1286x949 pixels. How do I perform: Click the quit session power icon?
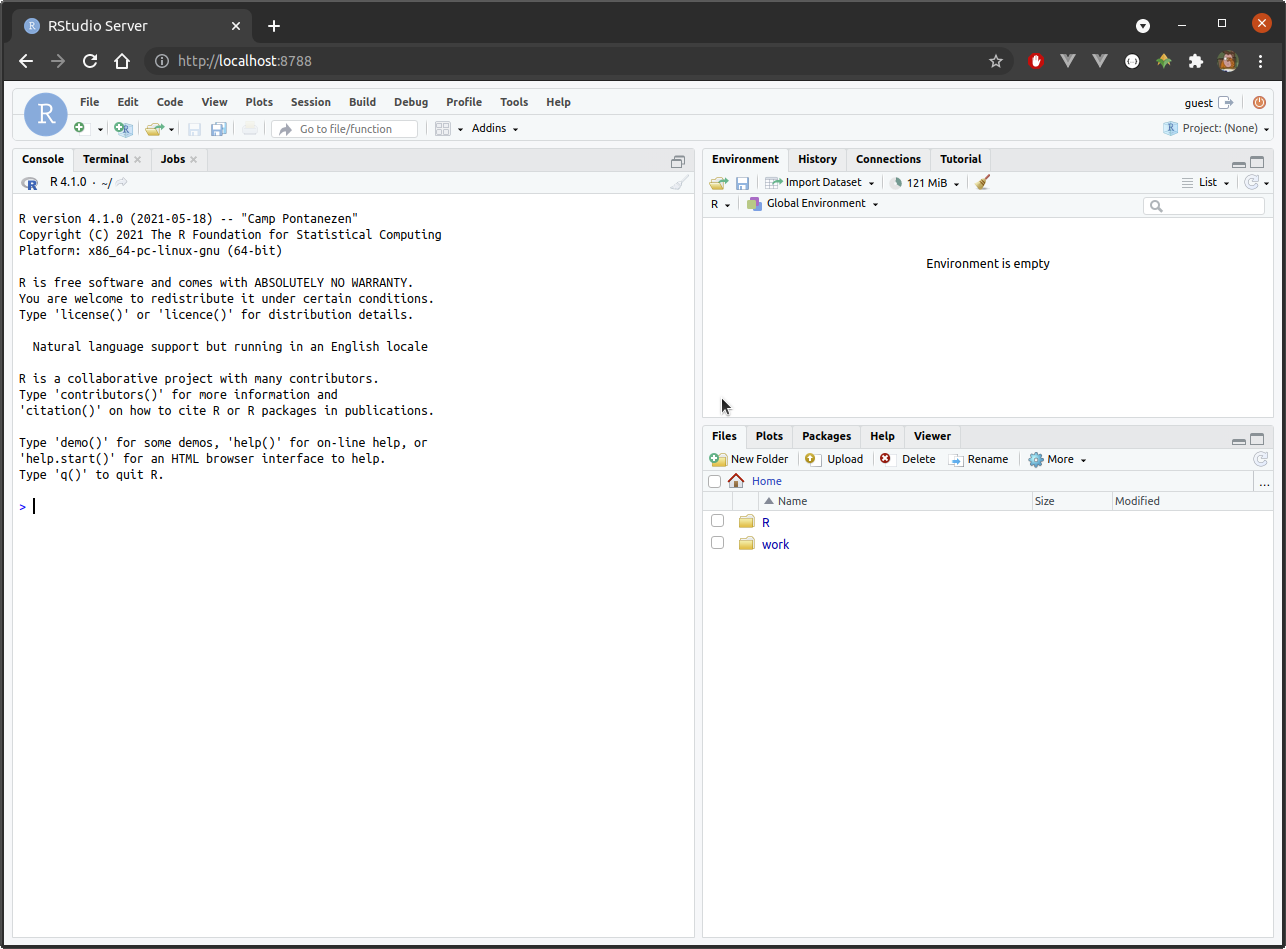point(1259,102)
